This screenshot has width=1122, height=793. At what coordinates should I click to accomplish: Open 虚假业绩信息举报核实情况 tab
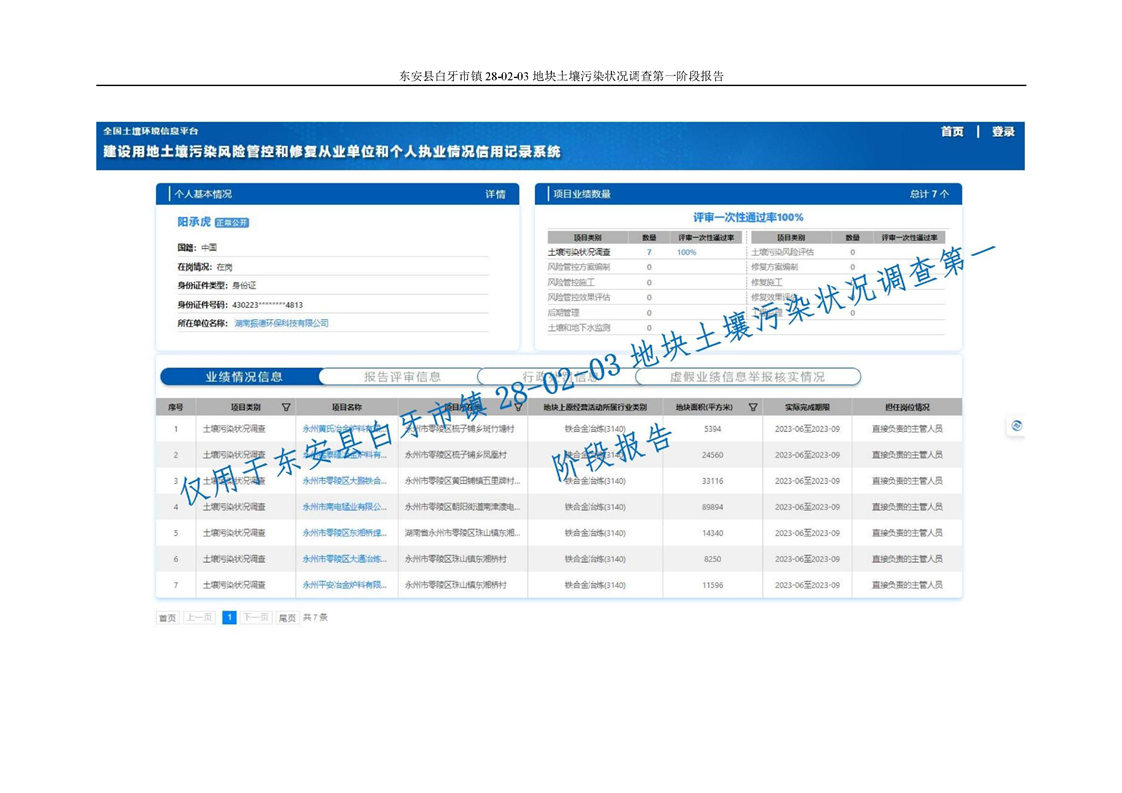(747, 377)
